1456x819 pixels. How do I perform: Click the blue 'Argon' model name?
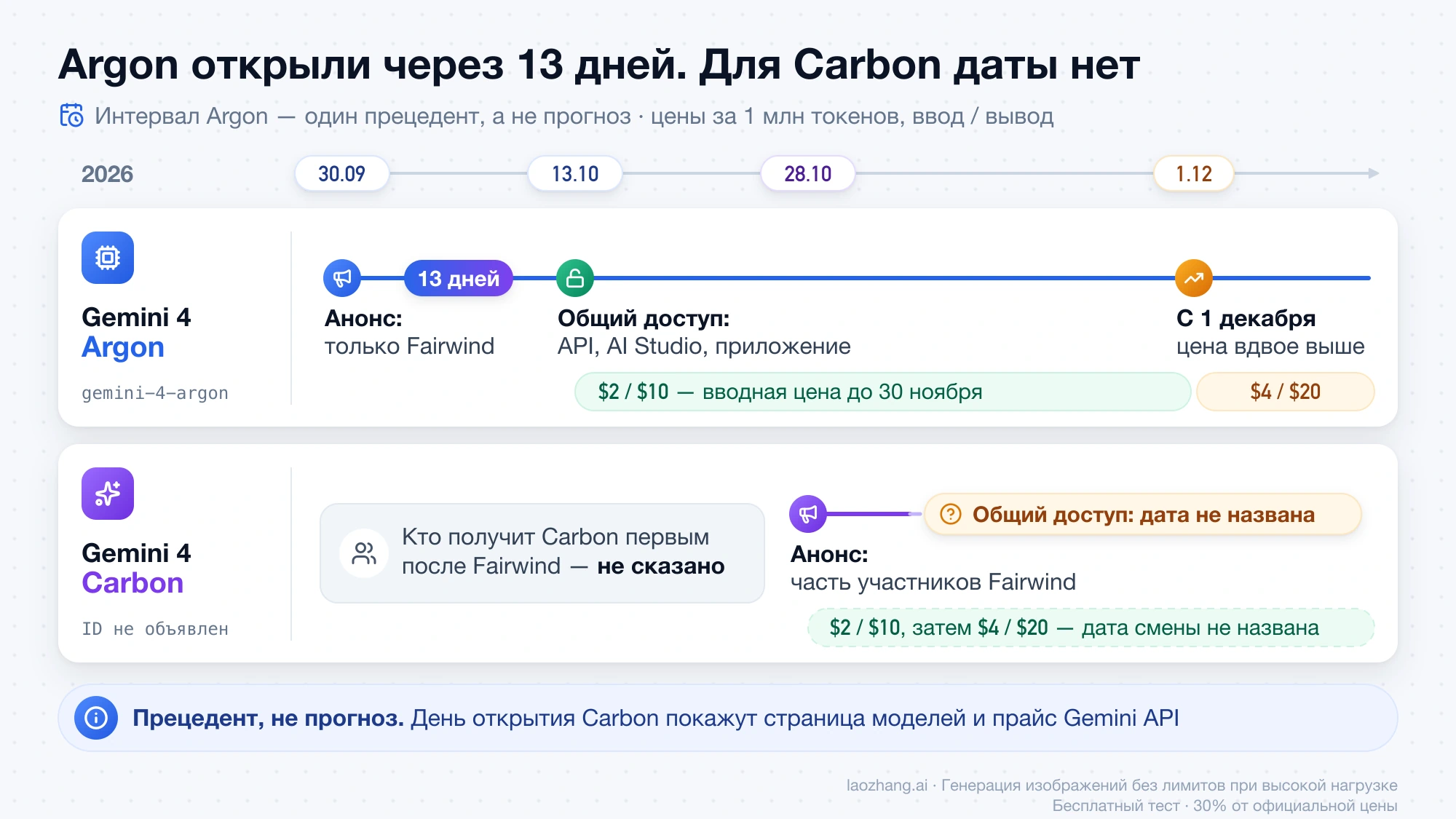click(x=123, y=347)
